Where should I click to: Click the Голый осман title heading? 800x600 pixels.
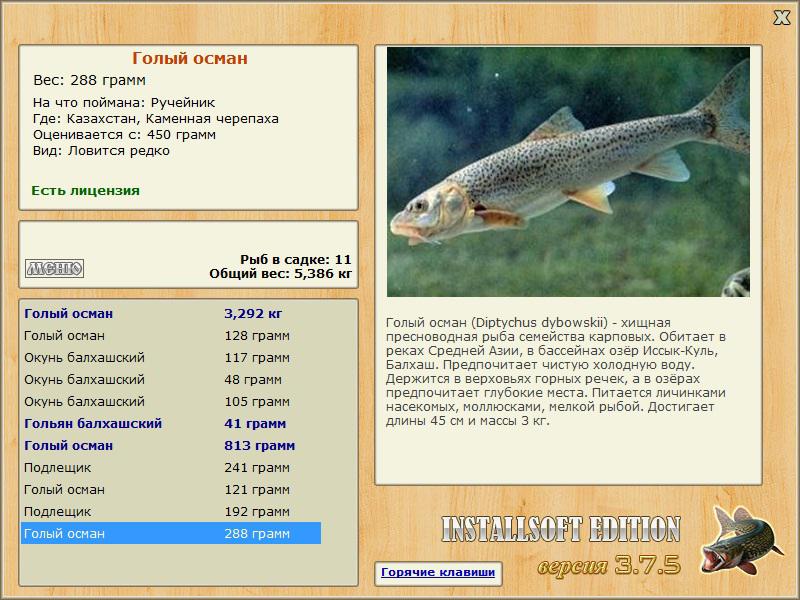coord(189,58)
